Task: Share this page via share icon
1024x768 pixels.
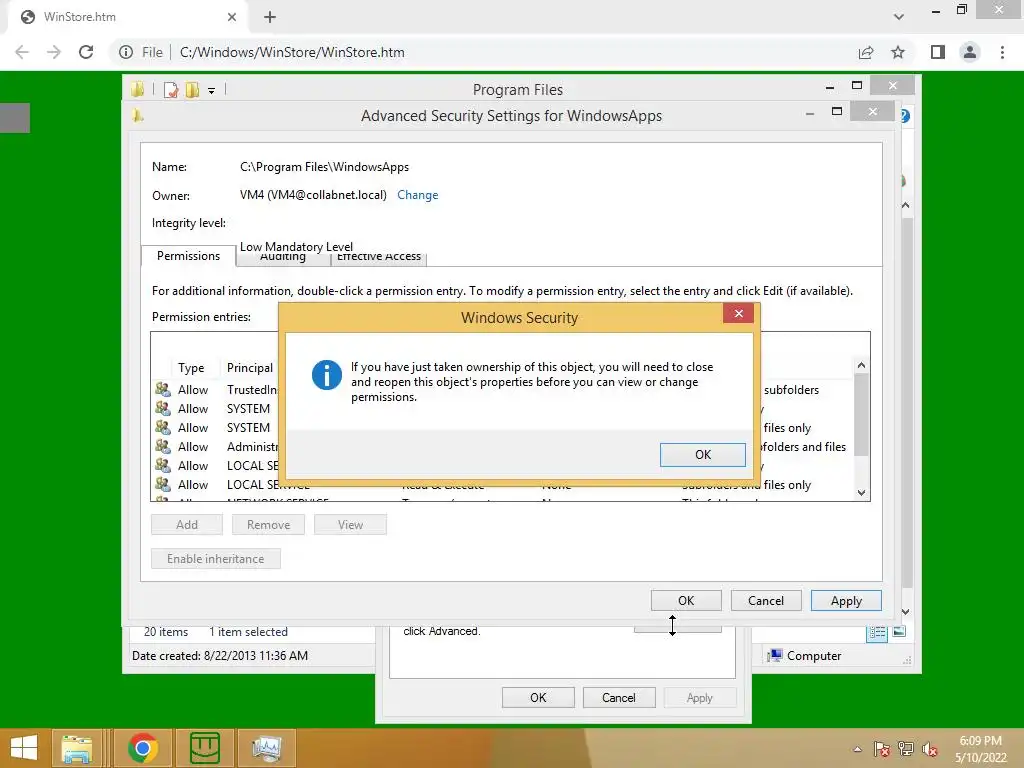Action: [866, 52]
